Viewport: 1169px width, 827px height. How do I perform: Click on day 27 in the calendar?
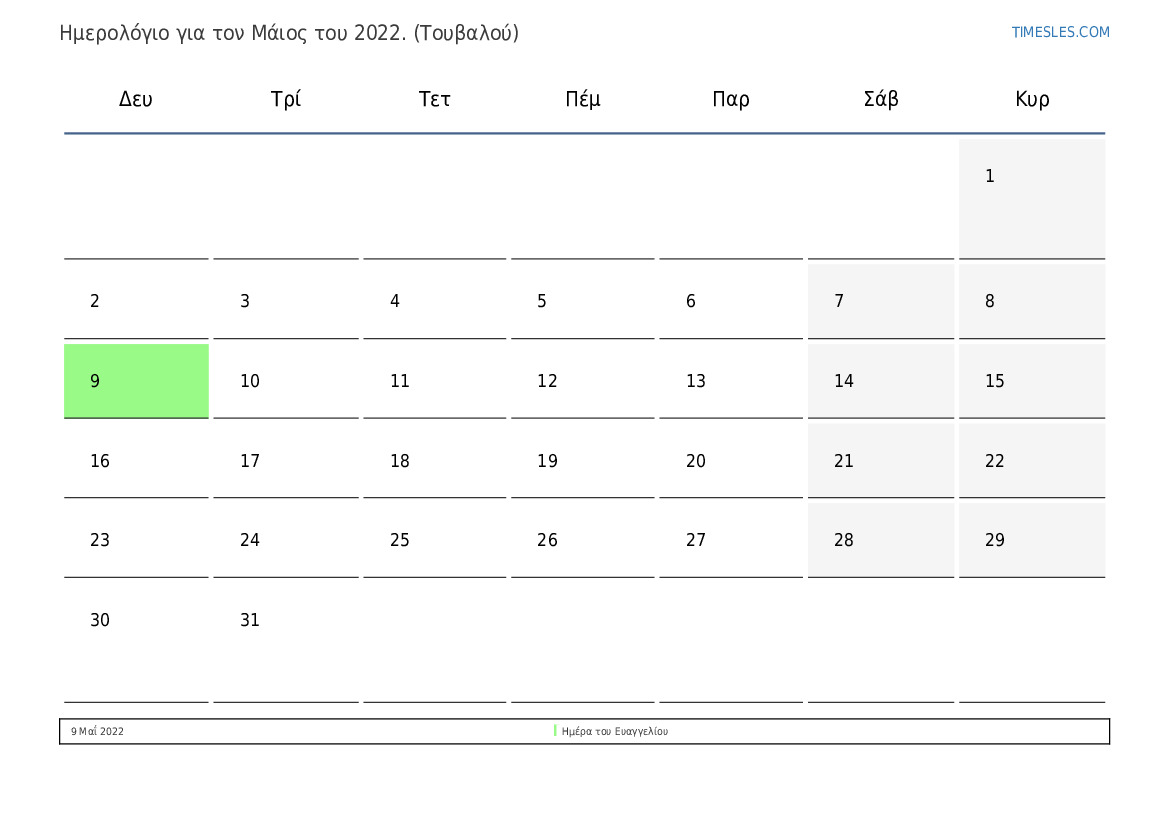tap(731, 540)
